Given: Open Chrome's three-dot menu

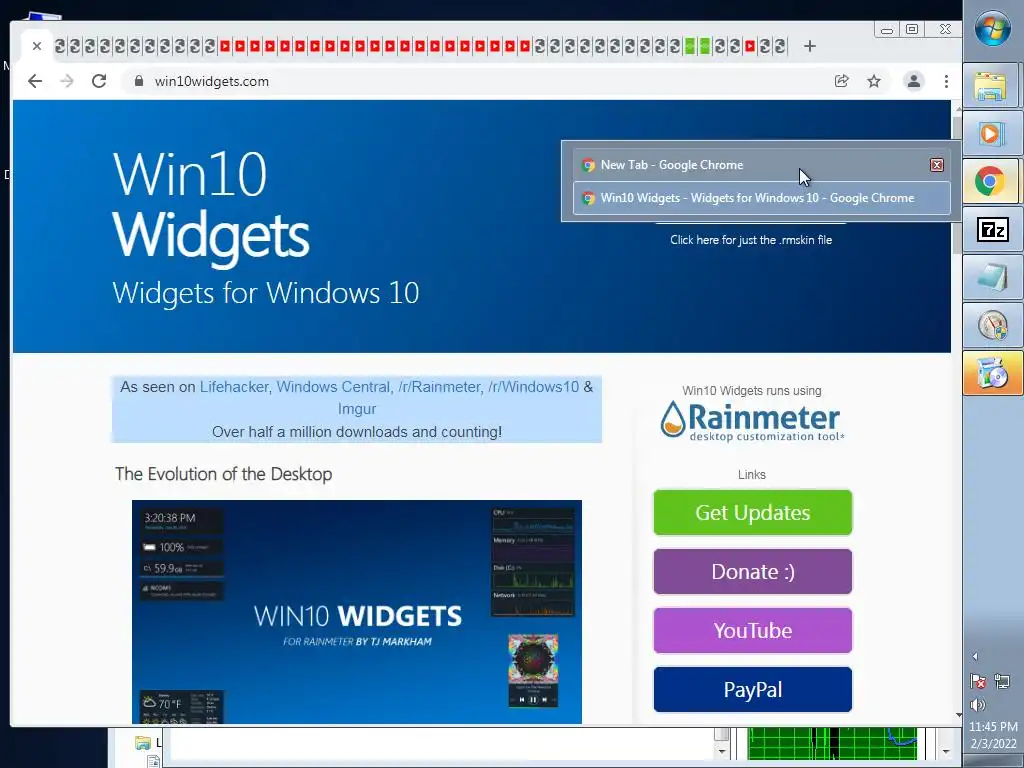Looking at the screenshot, I should [946, 81].
